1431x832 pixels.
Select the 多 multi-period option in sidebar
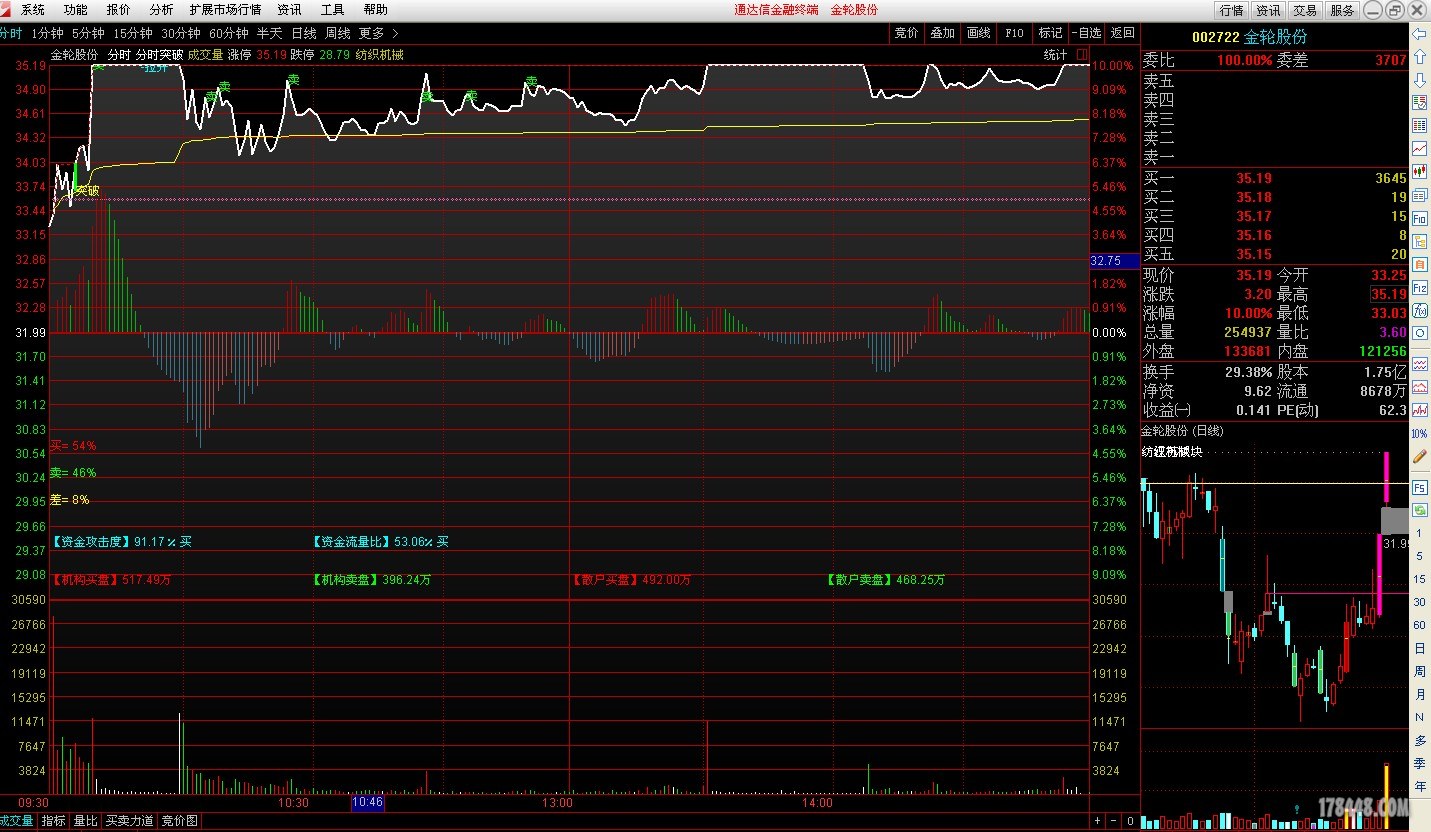tap(1419, 740)
